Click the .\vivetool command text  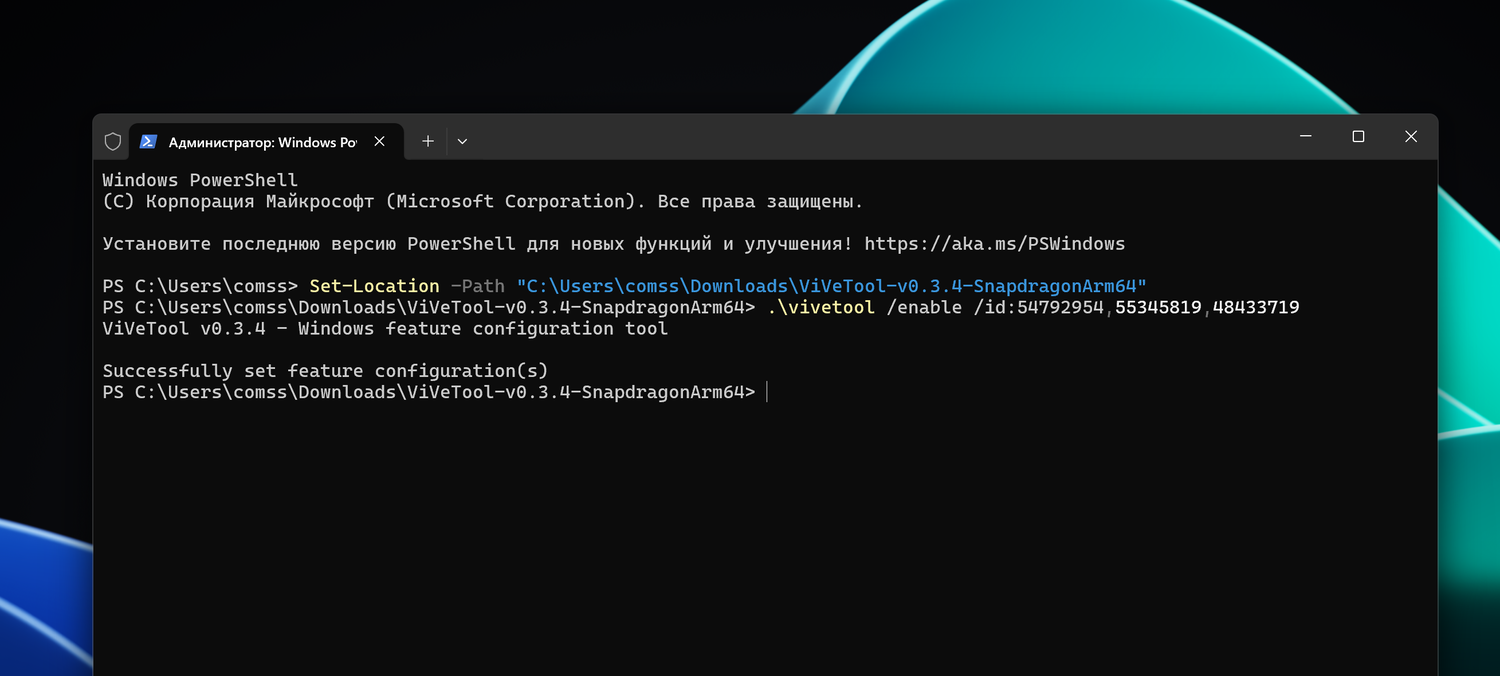[821, 307]
